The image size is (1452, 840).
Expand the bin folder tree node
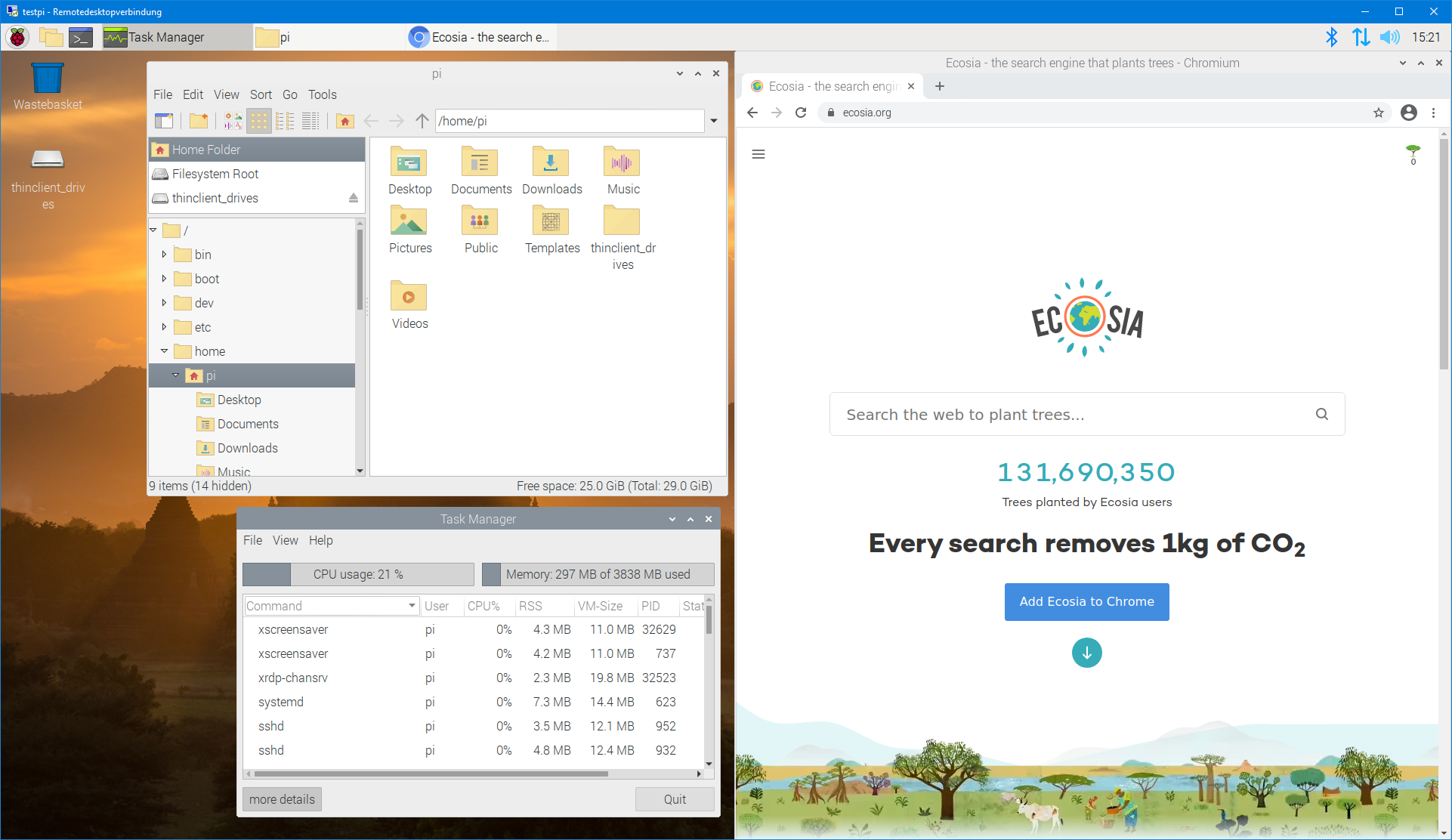pyautogui.click(x=164, y=255)
